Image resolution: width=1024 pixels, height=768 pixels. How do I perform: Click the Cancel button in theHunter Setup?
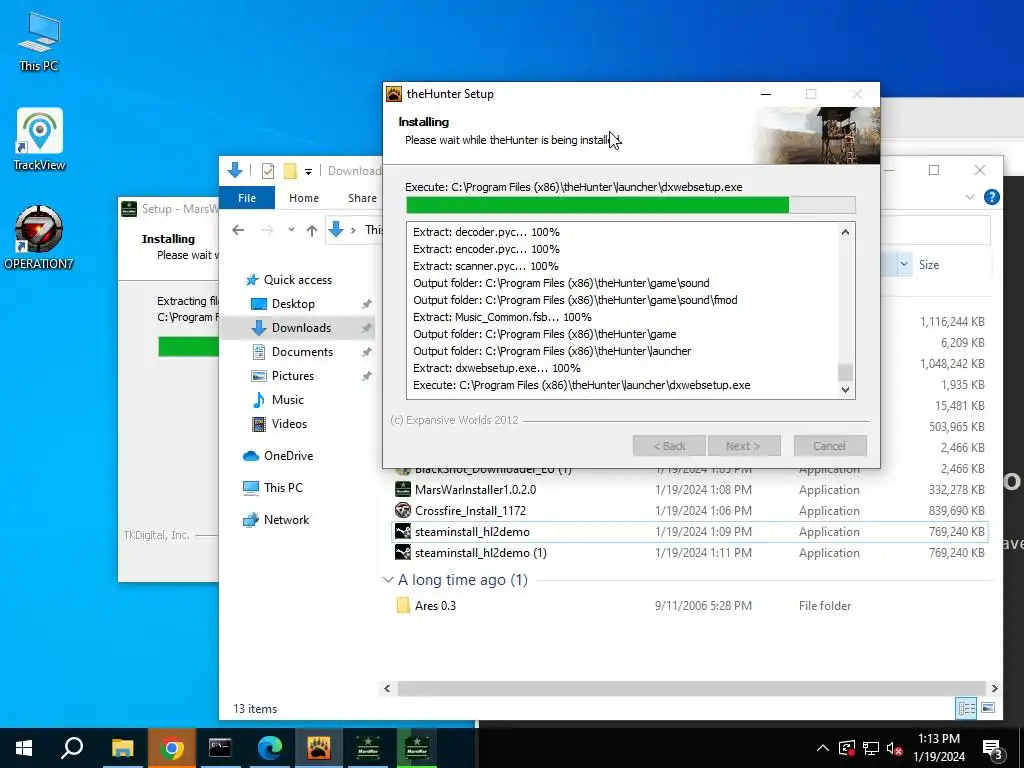click(830, 446)
